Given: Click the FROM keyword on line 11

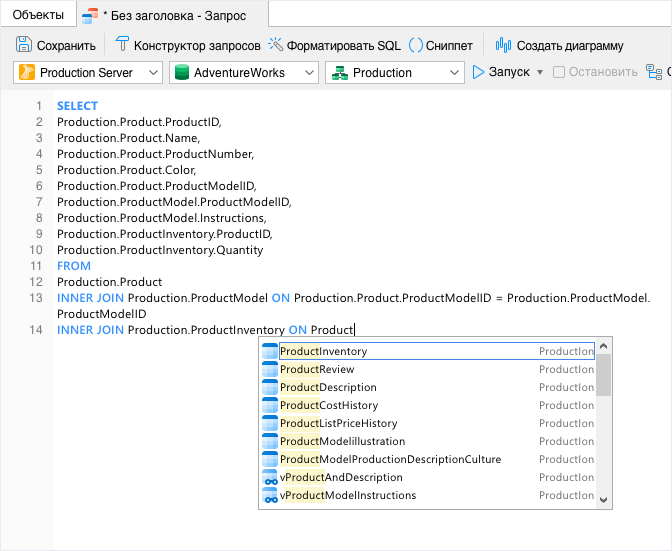Looking at the screenshot, I should pyautogui.click(x=74, y=266).
